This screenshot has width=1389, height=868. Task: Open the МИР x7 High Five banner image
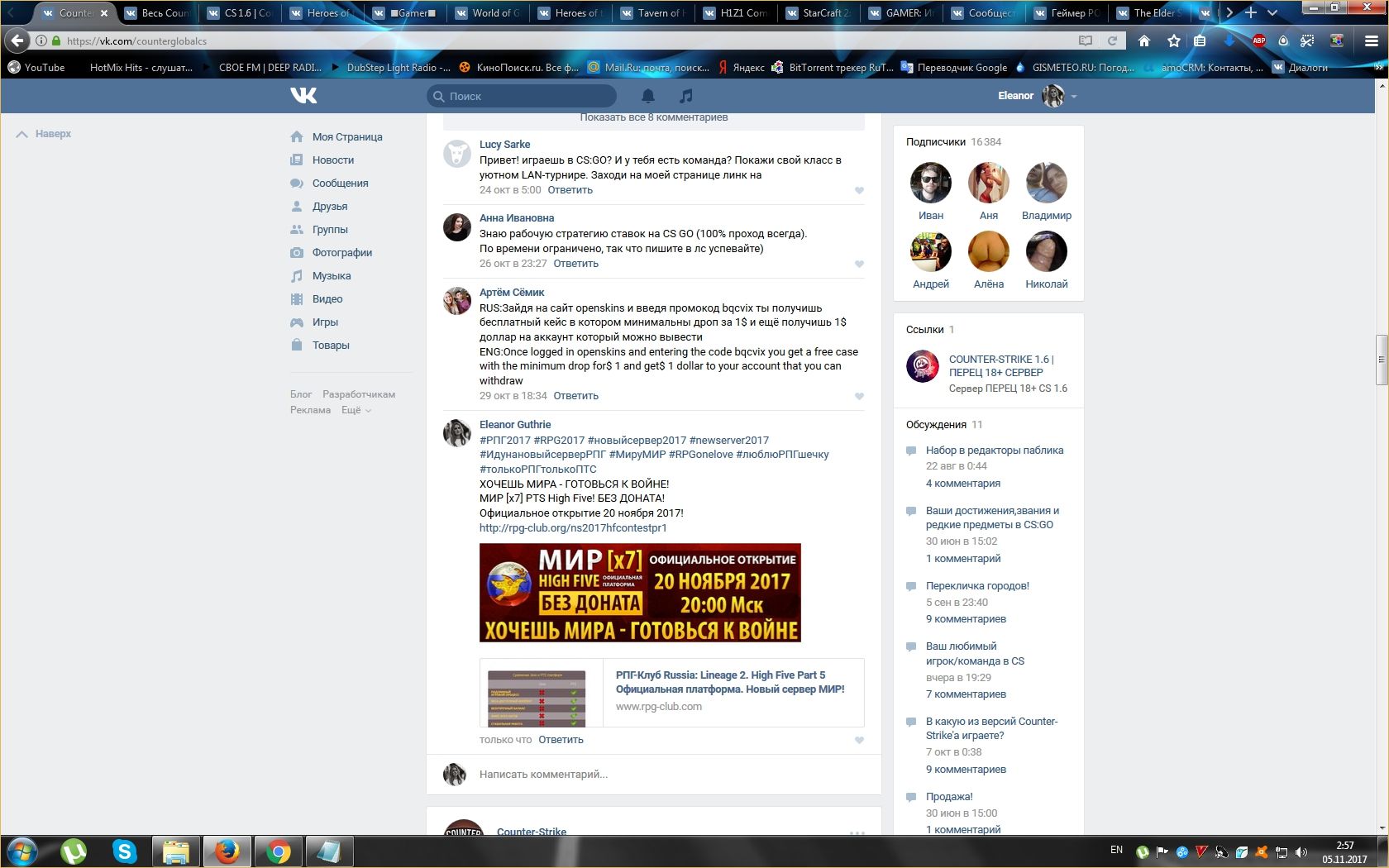point(640,593)
